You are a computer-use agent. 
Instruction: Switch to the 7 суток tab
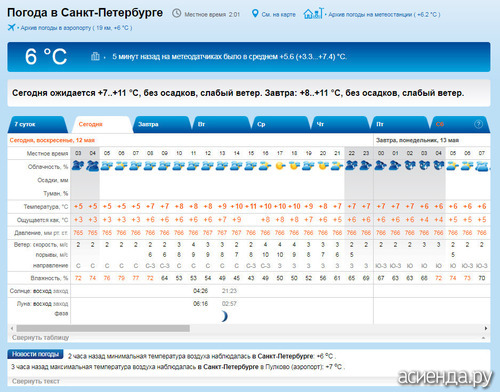pyautogui.click(x=37, y=124)
